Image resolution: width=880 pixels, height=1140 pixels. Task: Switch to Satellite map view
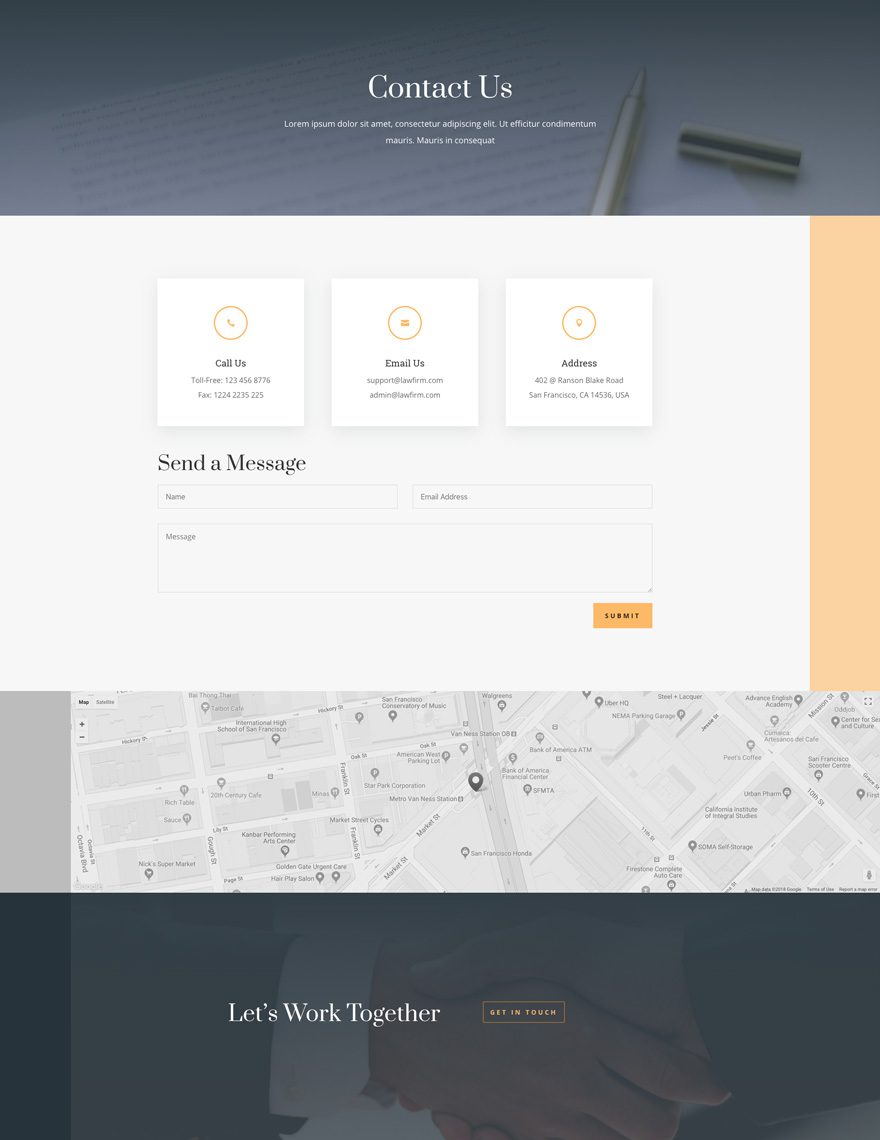pos(106,702)
